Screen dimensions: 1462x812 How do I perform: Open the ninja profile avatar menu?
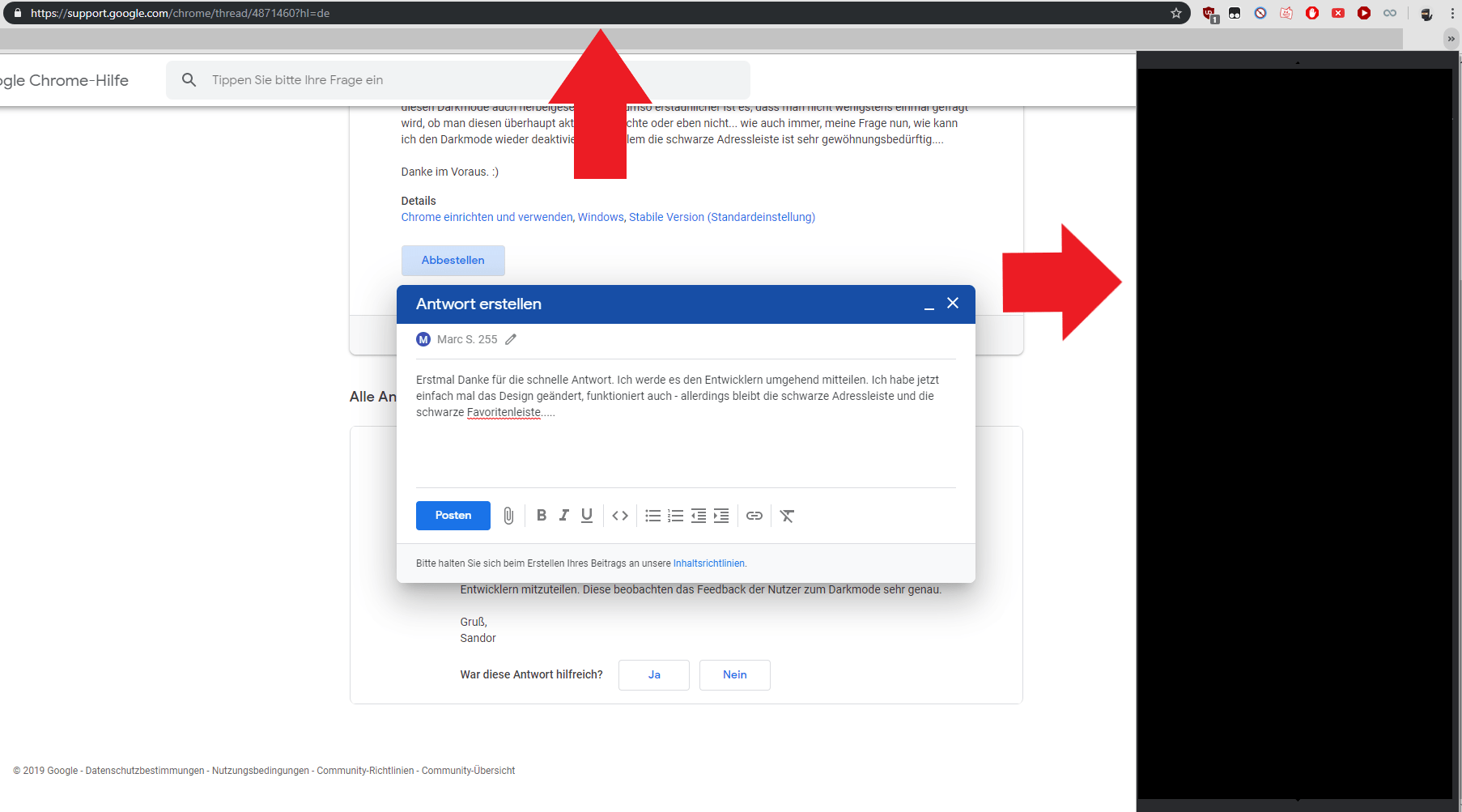click(x=1426, y=14)
